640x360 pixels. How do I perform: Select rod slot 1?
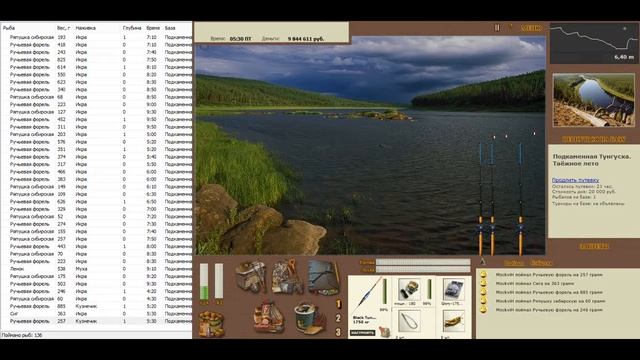[x=338, y=304]
